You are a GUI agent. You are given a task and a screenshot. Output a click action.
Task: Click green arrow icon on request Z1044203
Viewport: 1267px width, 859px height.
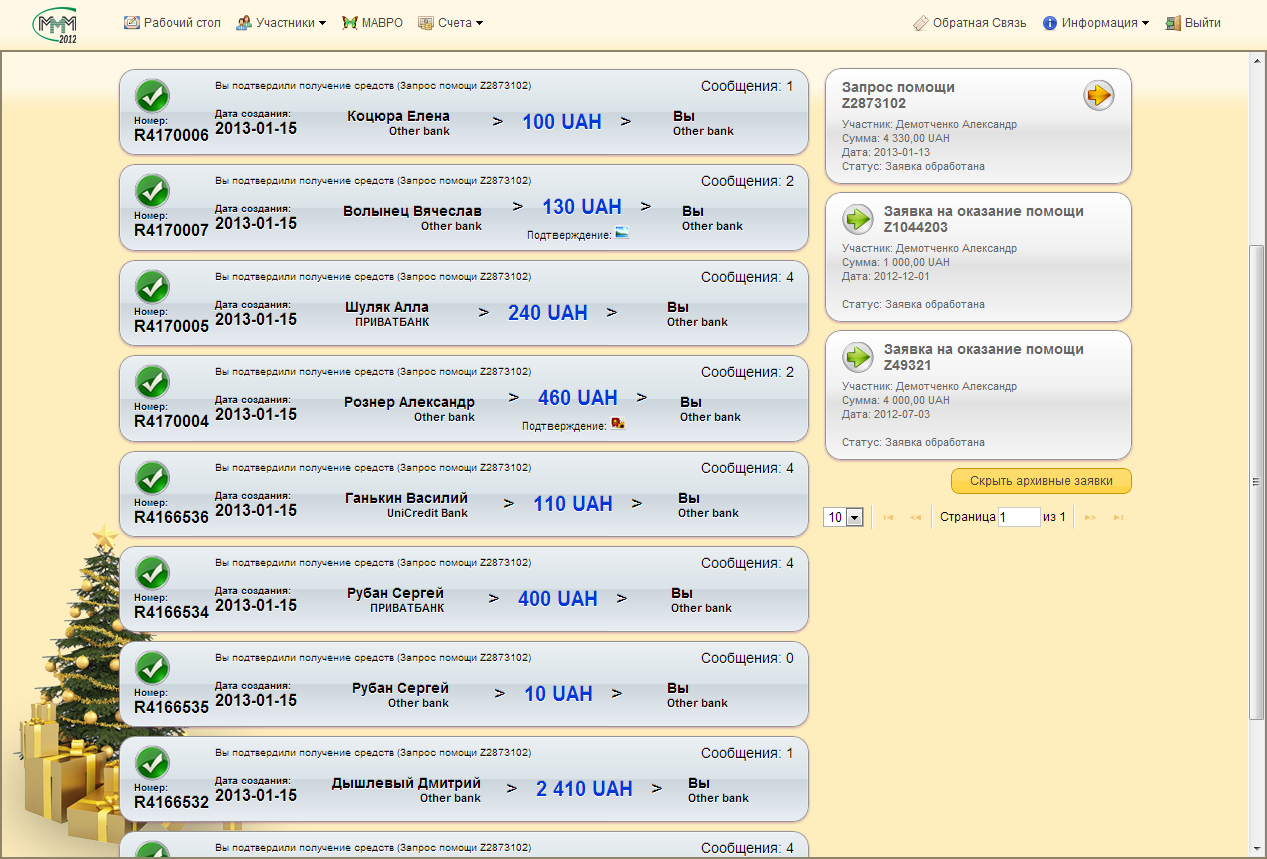click(x=858, y=218)
